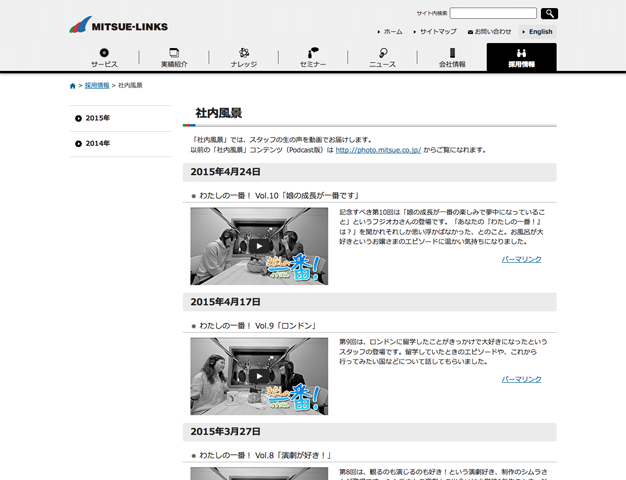Click the binoculars icon on 採用情報
This screenshot has width=626, height=480.
click(x=521, y=53)
